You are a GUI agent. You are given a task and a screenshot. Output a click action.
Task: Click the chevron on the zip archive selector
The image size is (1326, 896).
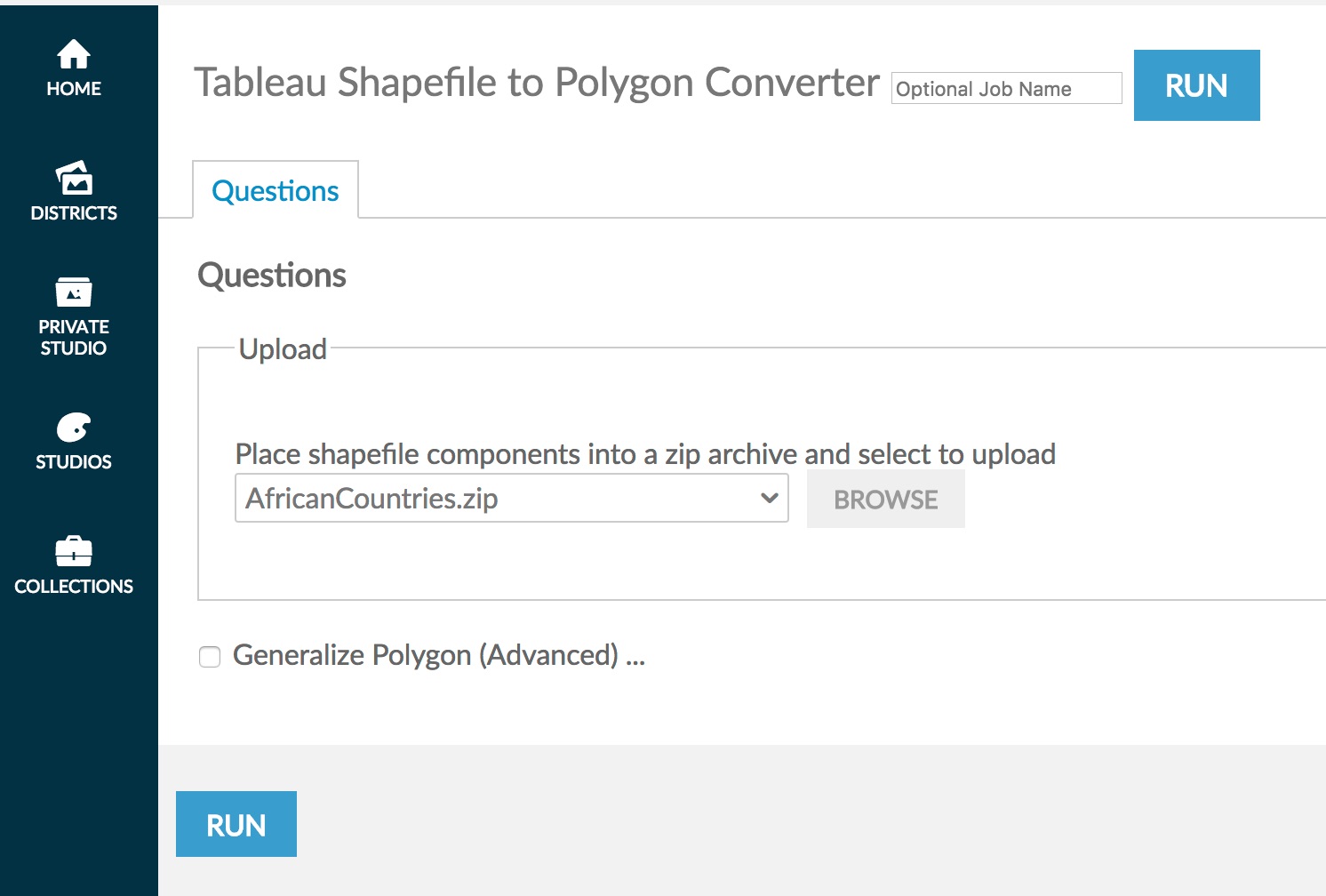(768, 499)
